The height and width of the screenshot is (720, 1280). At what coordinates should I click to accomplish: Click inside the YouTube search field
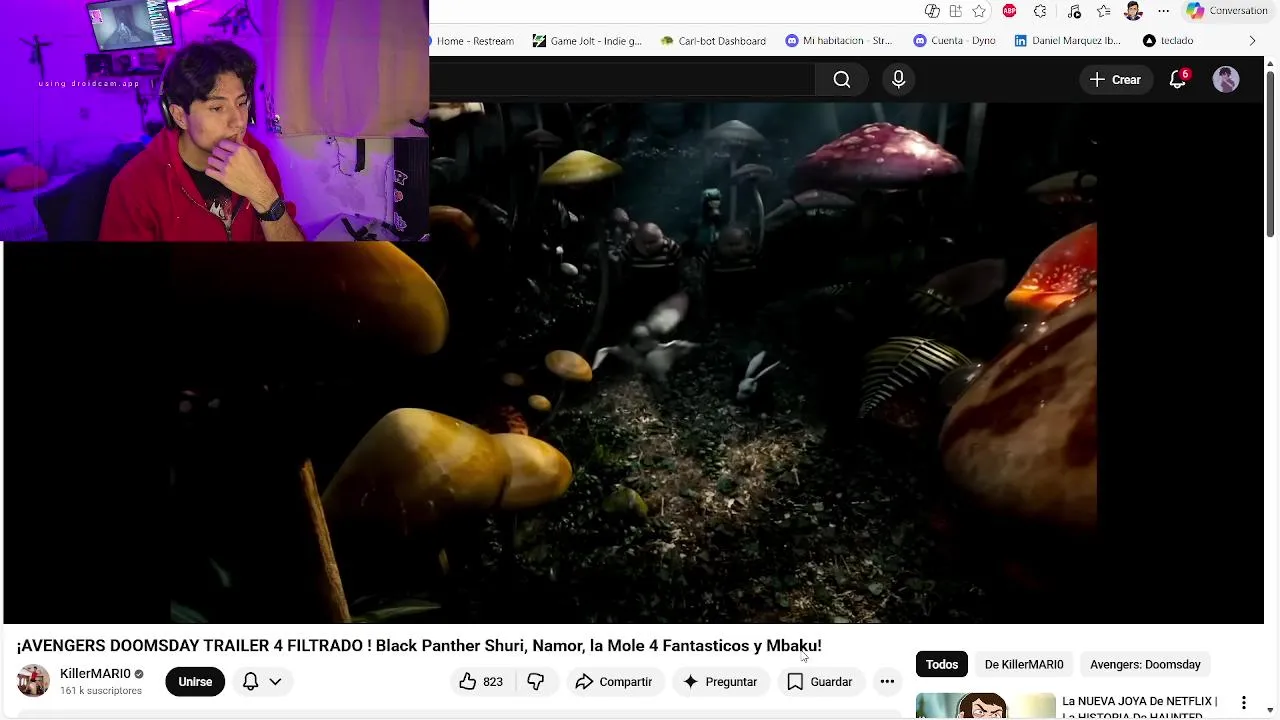coord(622,80)
